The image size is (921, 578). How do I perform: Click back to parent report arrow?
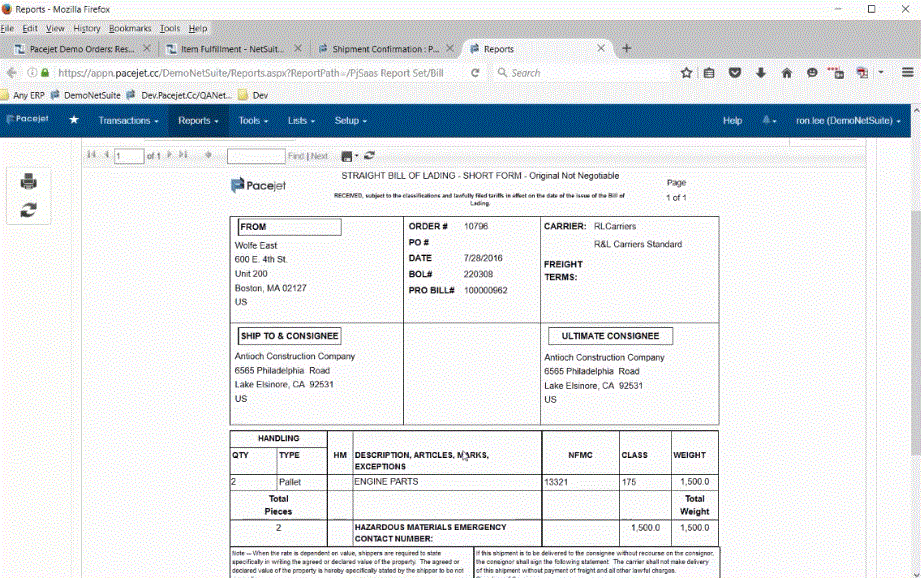[208, 155]
